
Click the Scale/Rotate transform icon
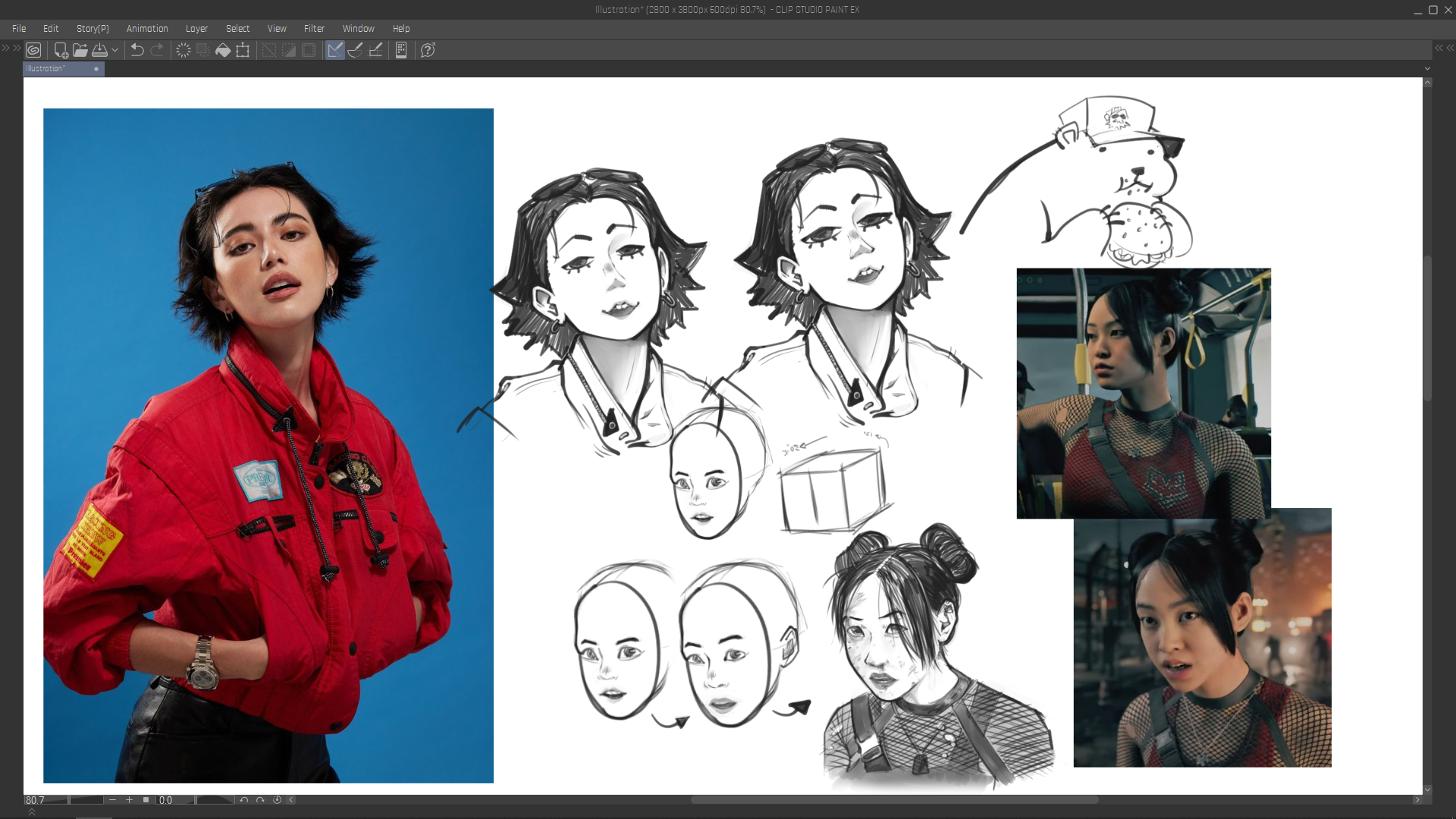click(243, 50)
